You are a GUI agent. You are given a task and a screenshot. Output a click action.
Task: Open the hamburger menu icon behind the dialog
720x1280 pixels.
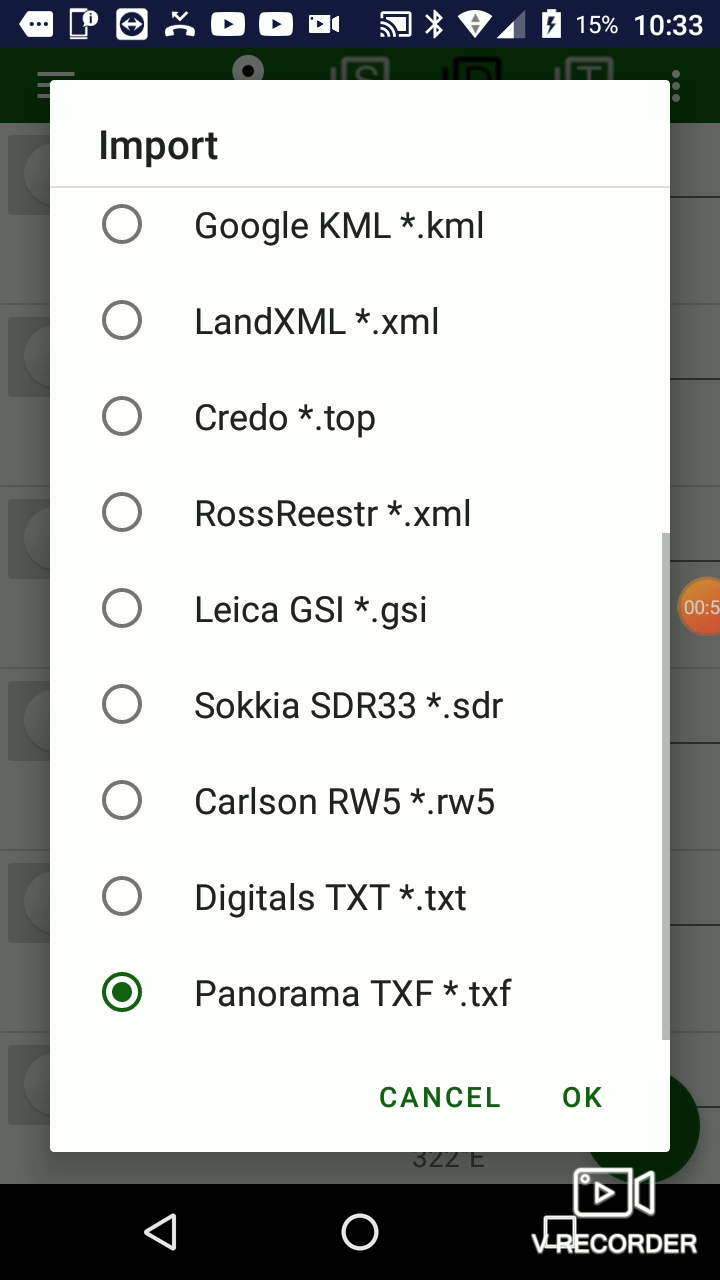[x=56, y=85]
